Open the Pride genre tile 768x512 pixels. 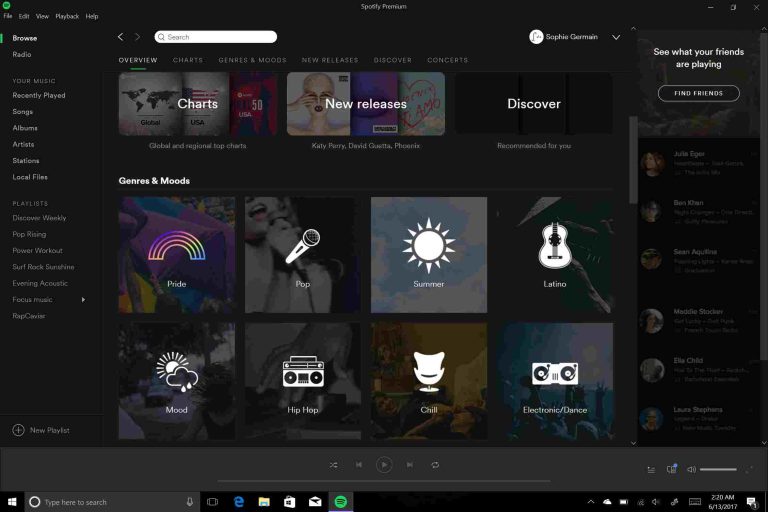coord(177,255)
